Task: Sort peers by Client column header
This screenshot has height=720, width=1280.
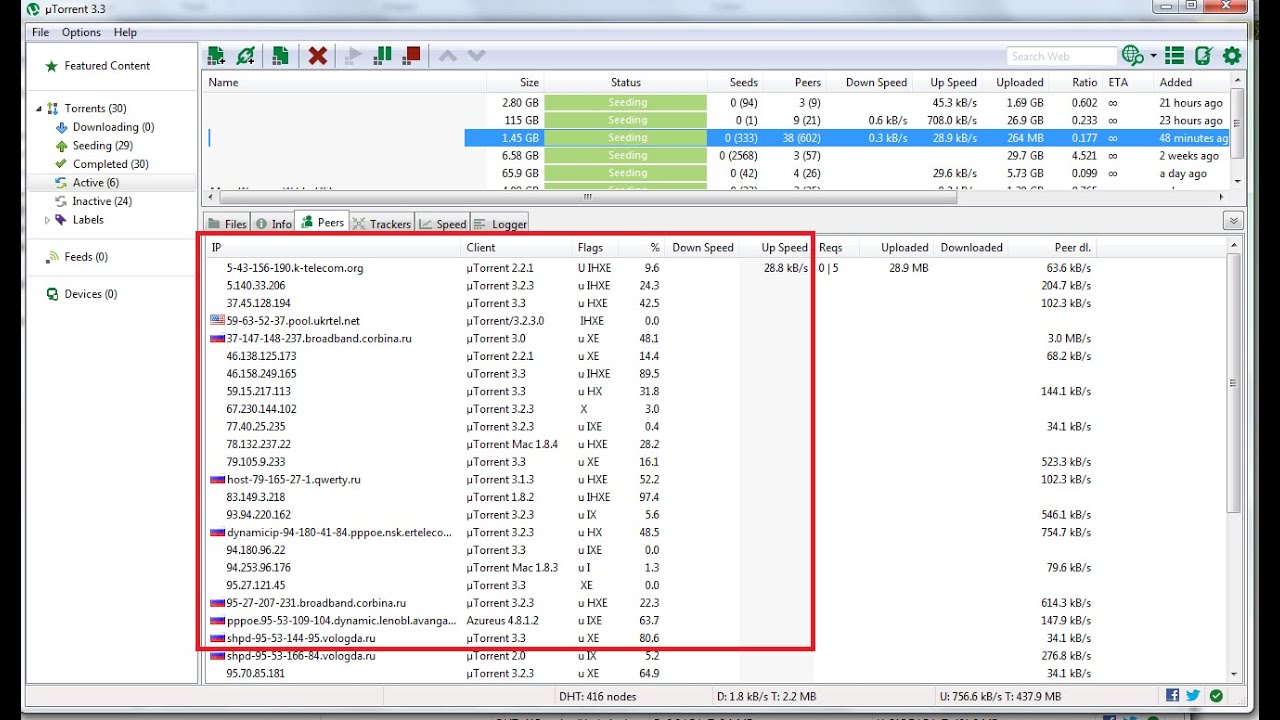Action: (517, 248)
